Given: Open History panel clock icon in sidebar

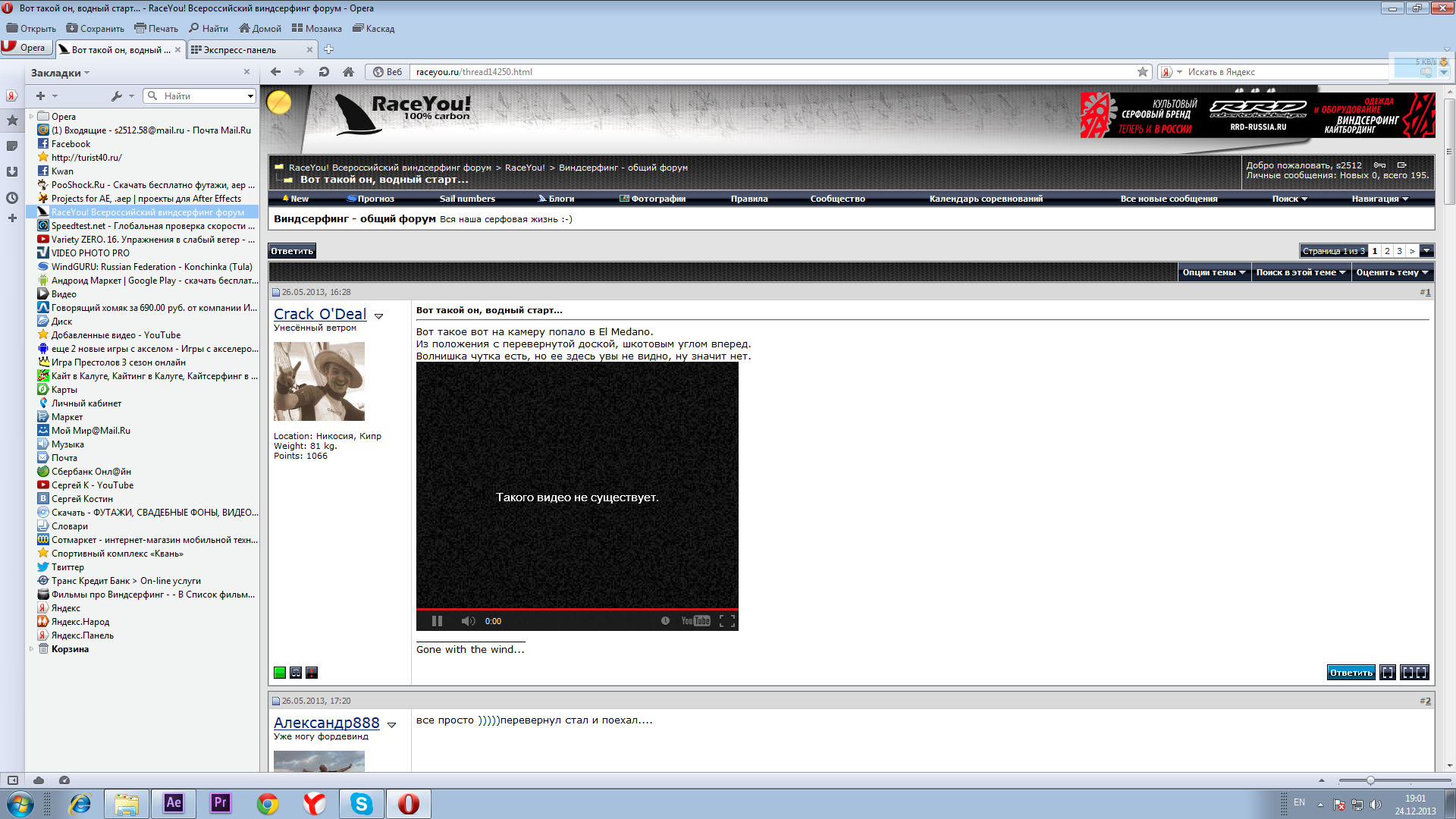Looking at the screenshot, I should (12, 198).
